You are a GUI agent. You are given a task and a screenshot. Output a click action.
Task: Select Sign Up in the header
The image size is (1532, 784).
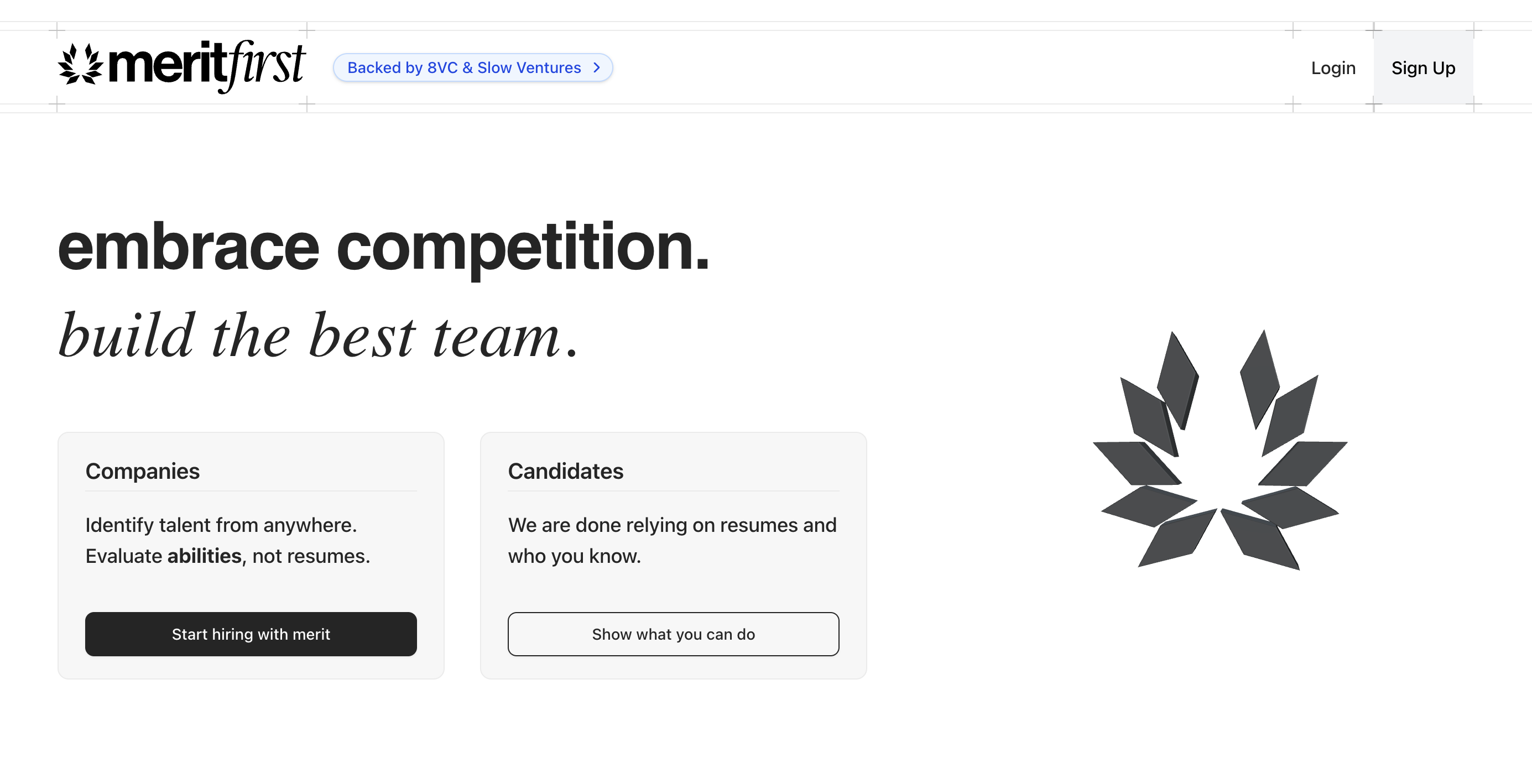[x=1422, y=68]
